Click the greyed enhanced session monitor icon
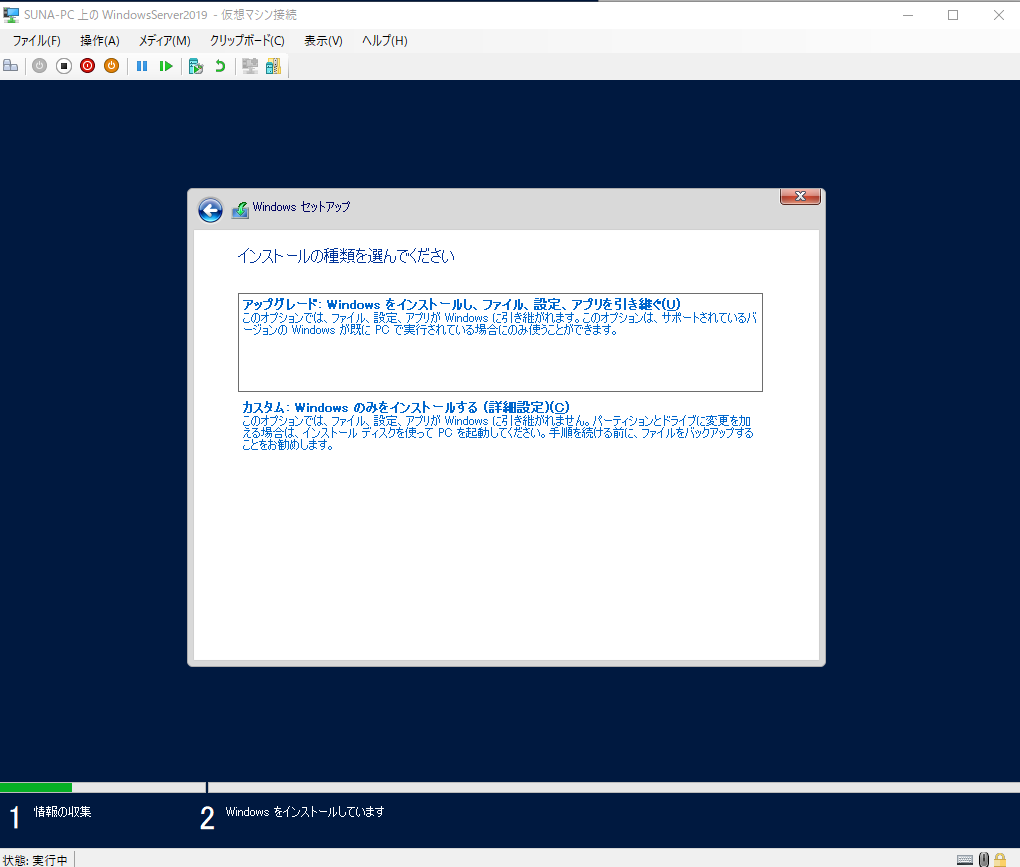The width and height of the screenshot is (1020, 867). (x=250, y=66)
